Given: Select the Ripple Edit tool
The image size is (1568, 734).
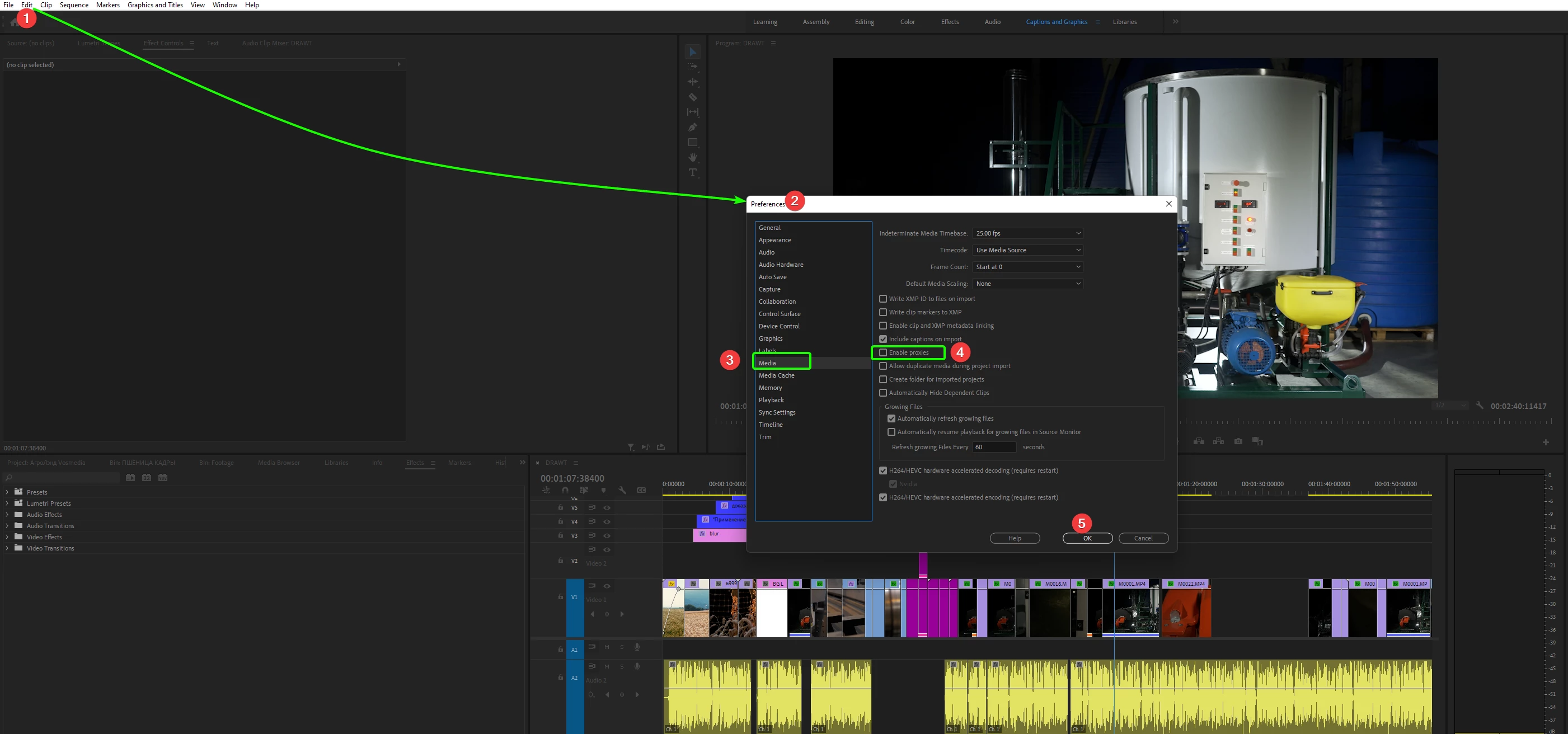Looking at the screenshot, I should click(x=693, y=82).
